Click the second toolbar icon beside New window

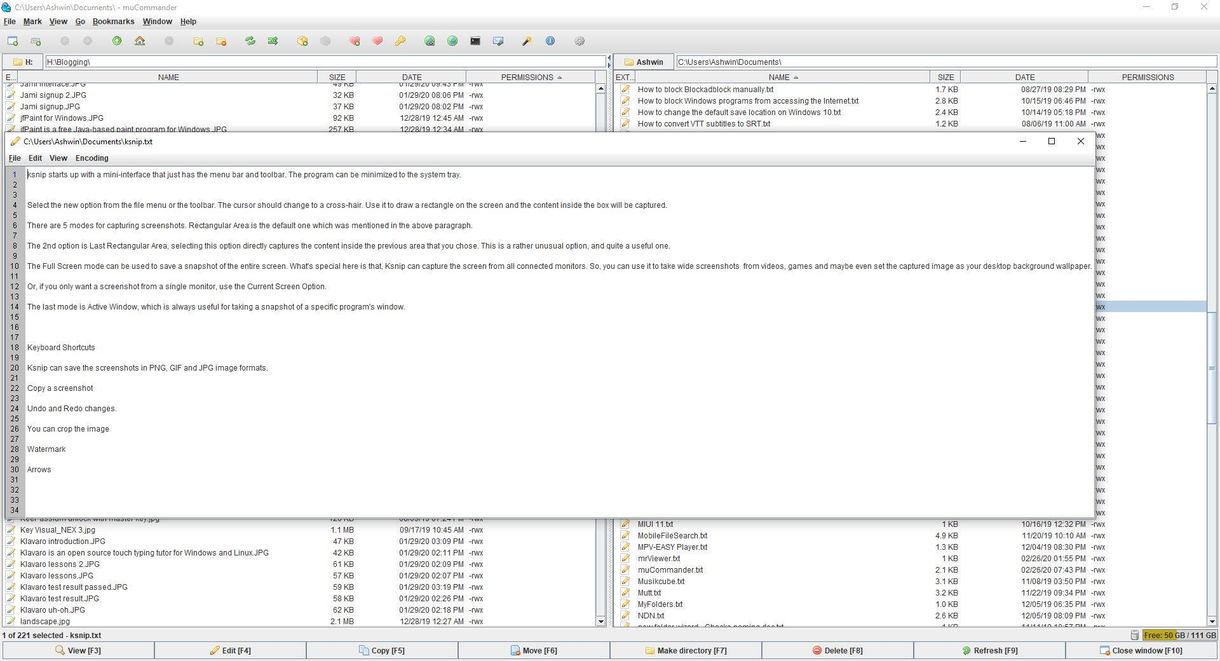coord(36,41)
